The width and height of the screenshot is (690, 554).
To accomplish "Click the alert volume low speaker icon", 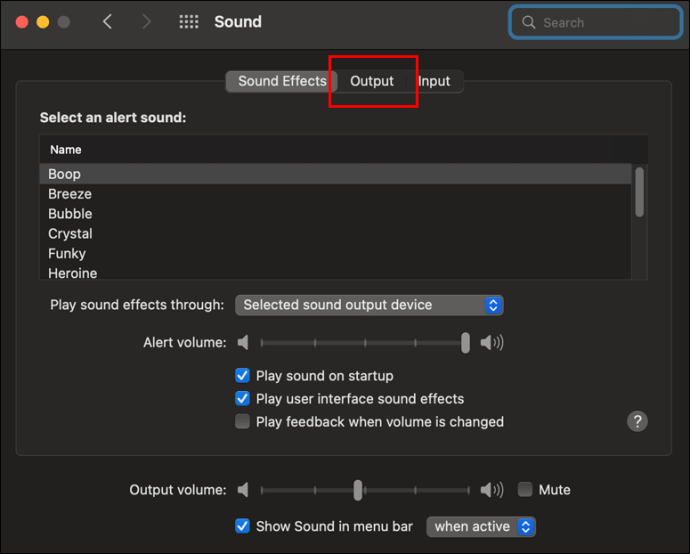I will pos(243,343).
